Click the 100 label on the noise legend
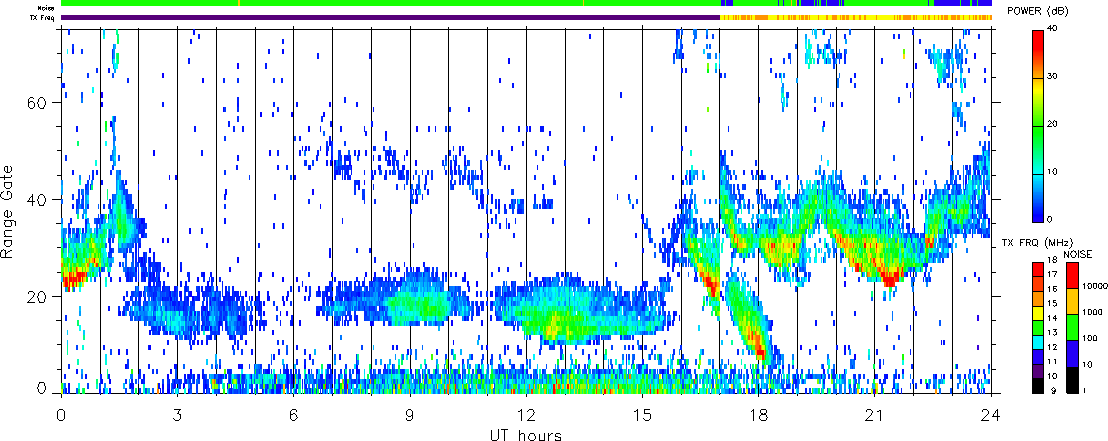The height and width of the screenshot is (441, 1108). pyautogui.click(x=1090, y=338)
